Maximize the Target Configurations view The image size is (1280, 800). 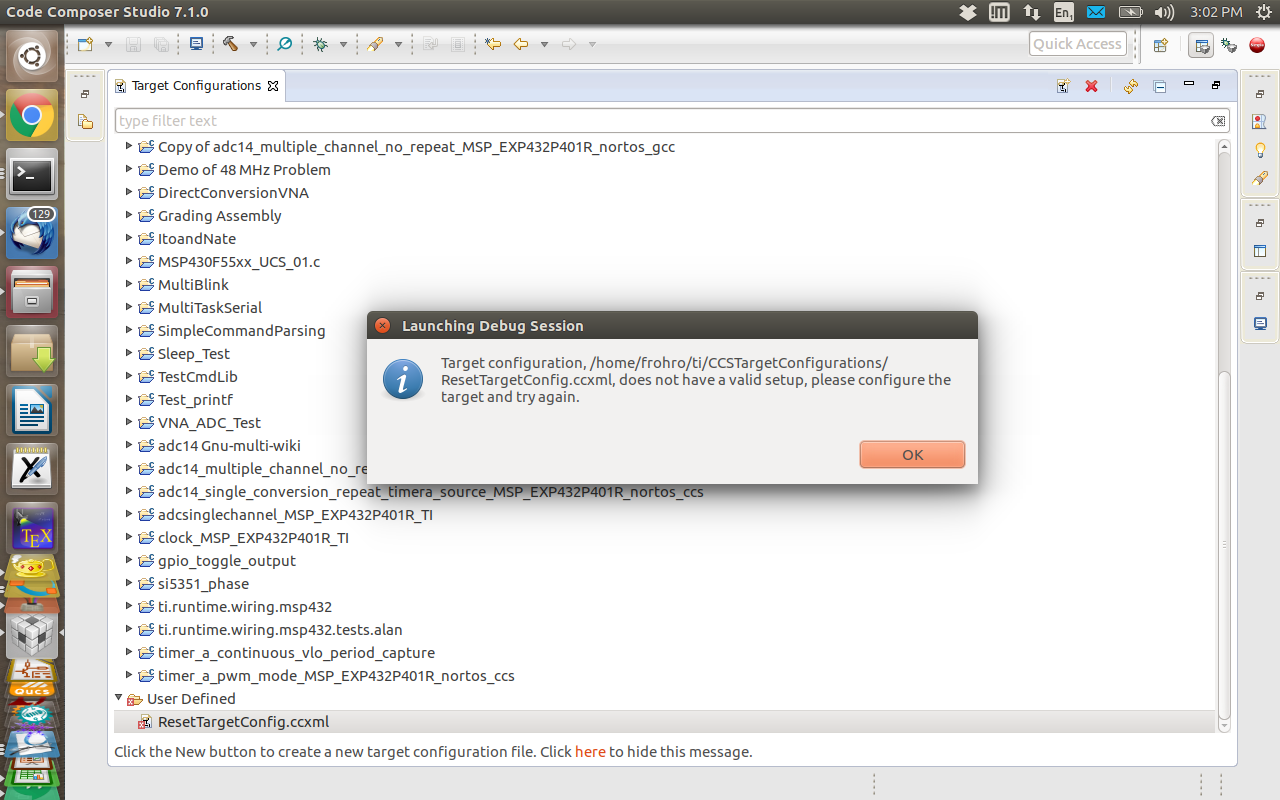click(1216, 85)
